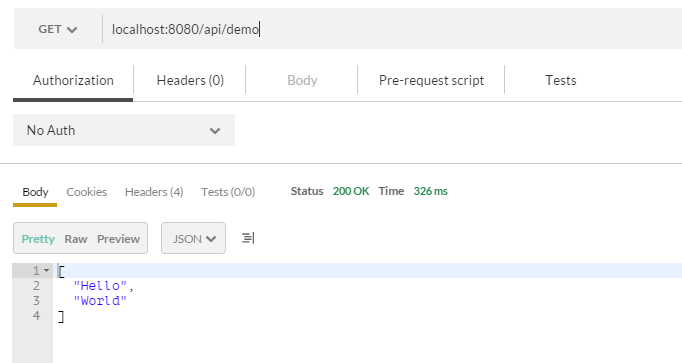Viewport: 682px width, 363px height.
Task: Click the disabled request Body tab
Action: (x=302, y=80)
